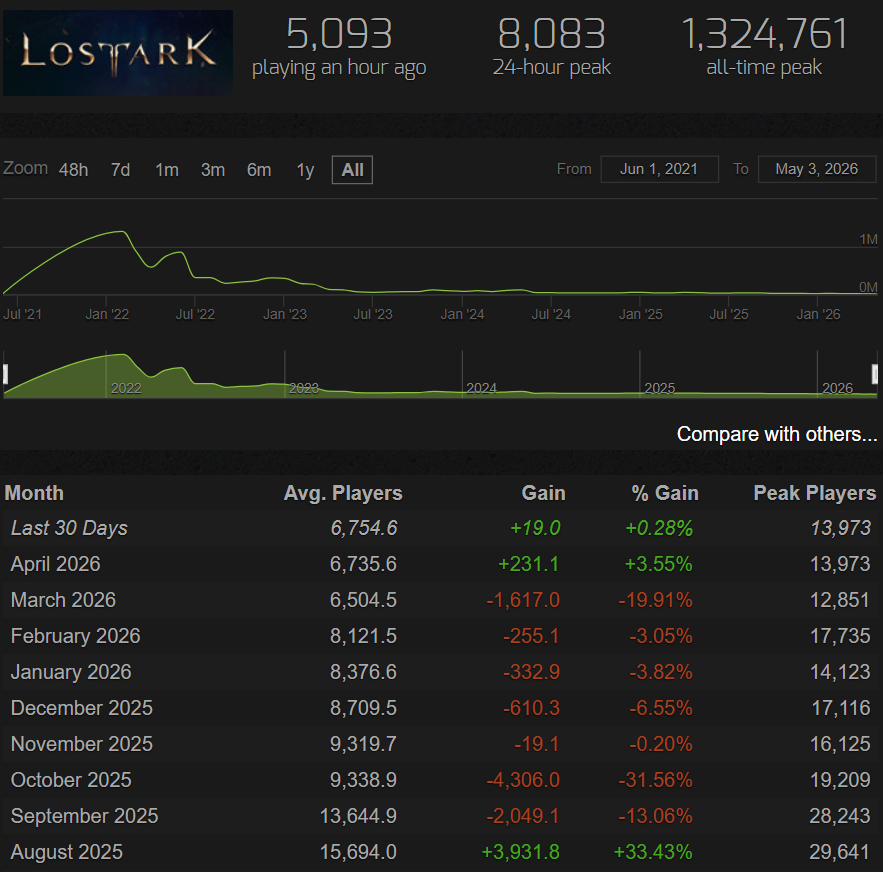The image size is (883, 872).
Task: Set chart zoom to 3m
Action: point(213,170)
